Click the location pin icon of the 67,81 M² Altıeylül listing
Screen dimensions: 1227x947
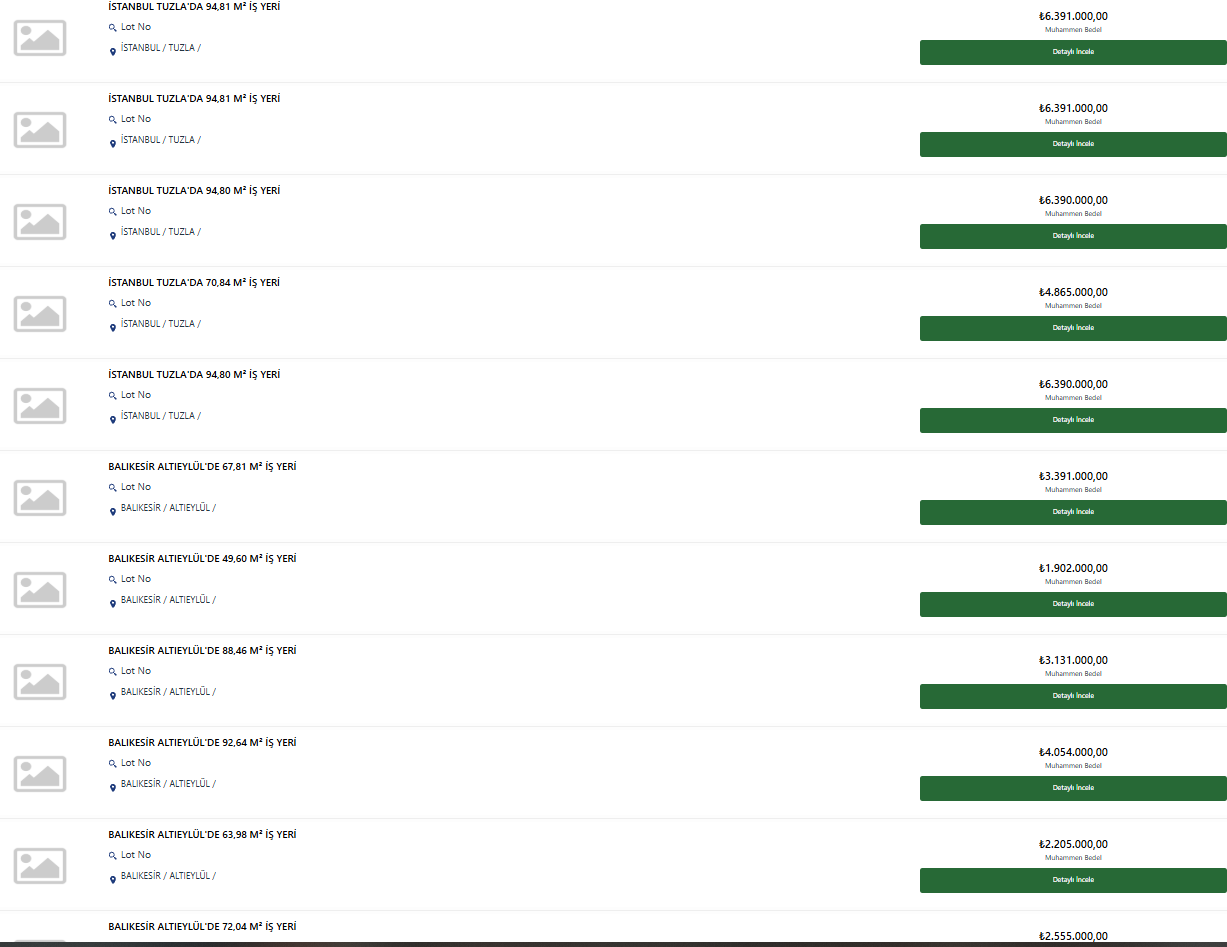point(113,512)
